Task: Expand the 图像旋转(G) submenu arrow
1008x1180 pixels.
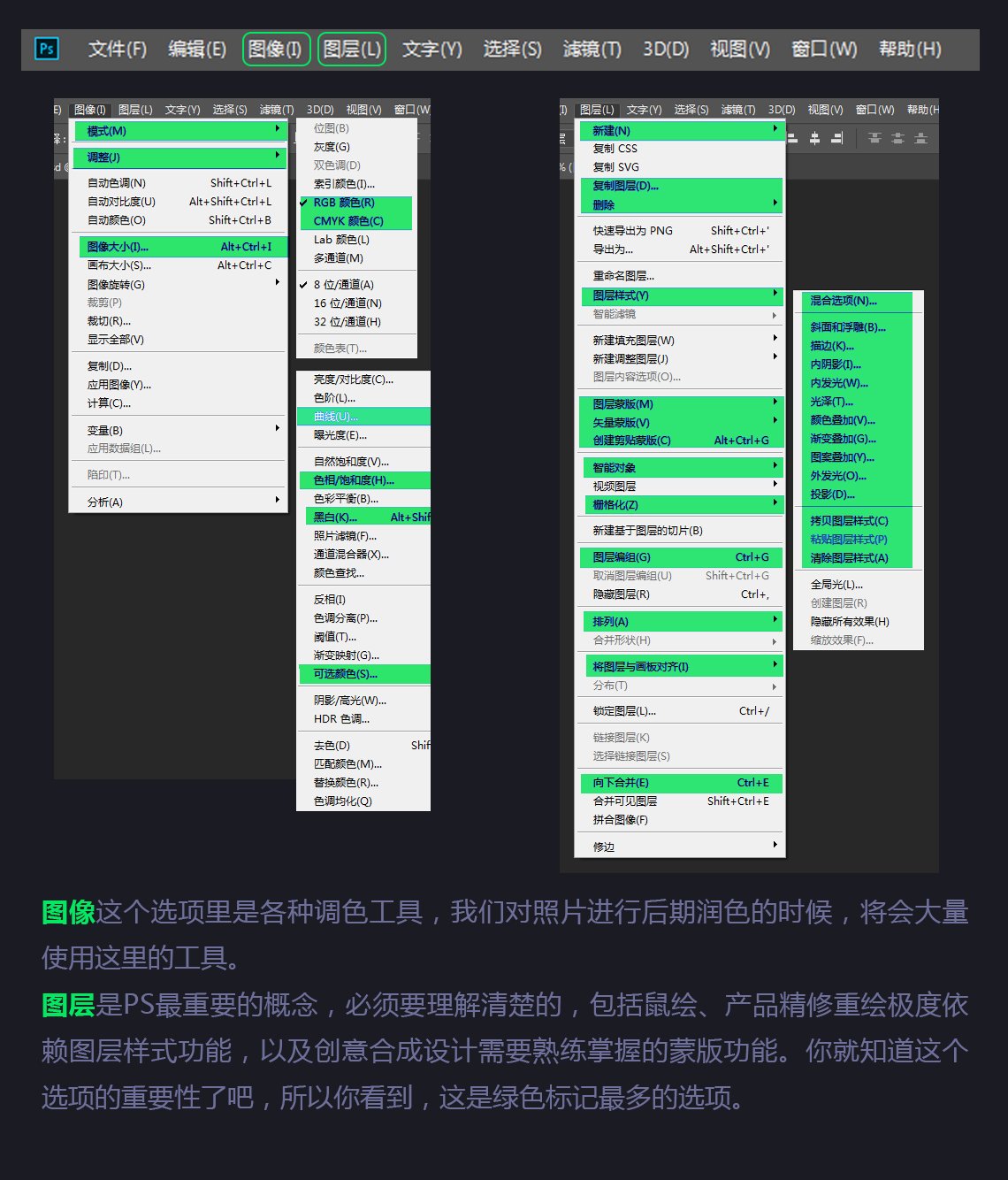Action: pos(278,283)
